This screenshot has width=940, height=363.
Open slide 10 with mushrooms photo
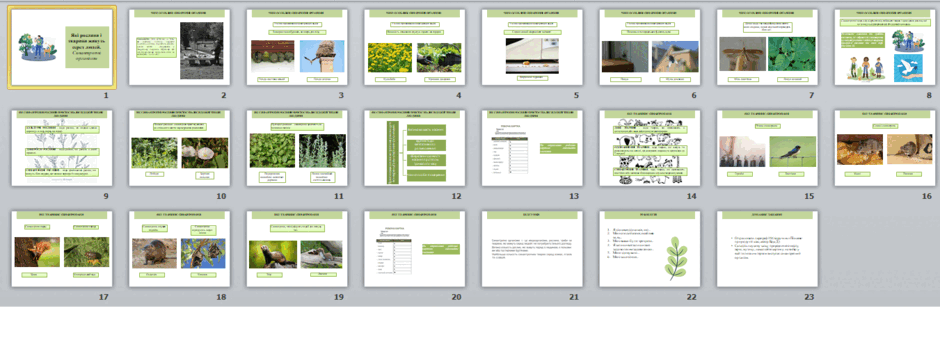(x=179, y=148)
